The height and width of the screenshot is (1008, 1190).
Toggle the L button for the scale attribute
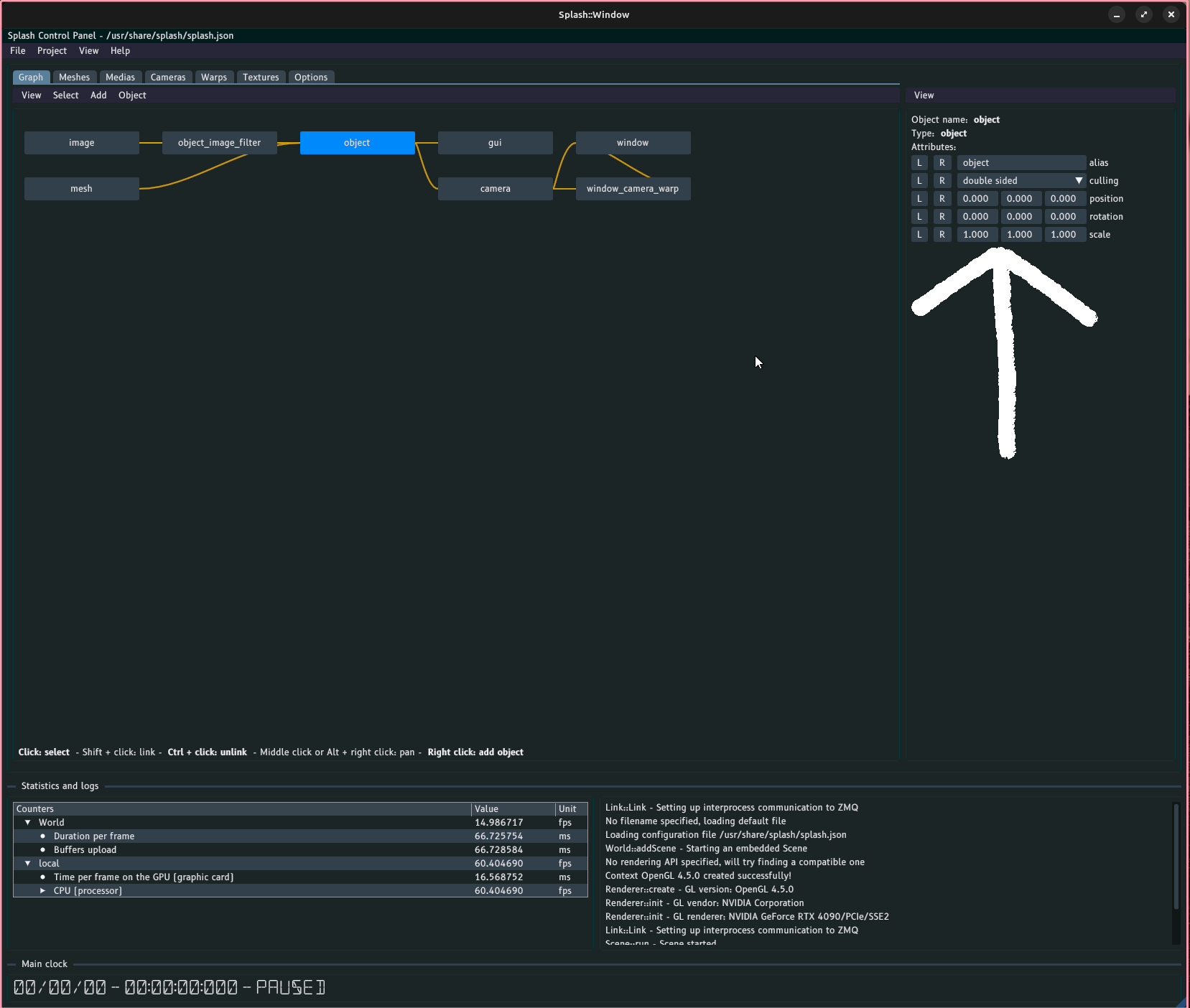[919, 235]
